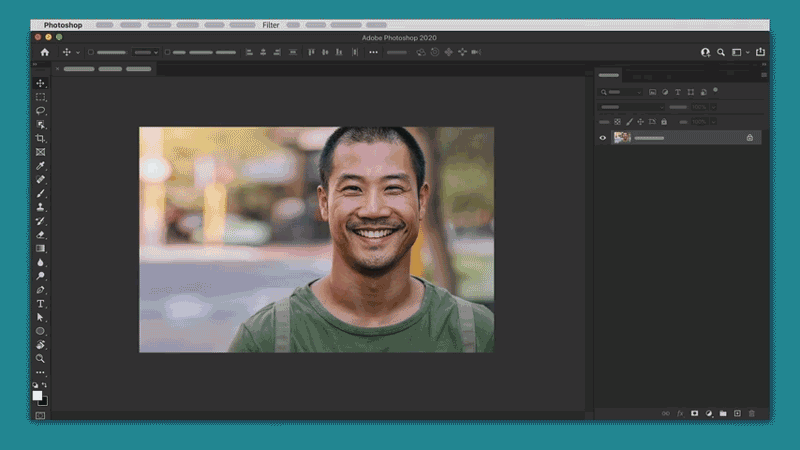
Task: Expand the layer opacity dropdown arrow
Action: click(712, 107)
